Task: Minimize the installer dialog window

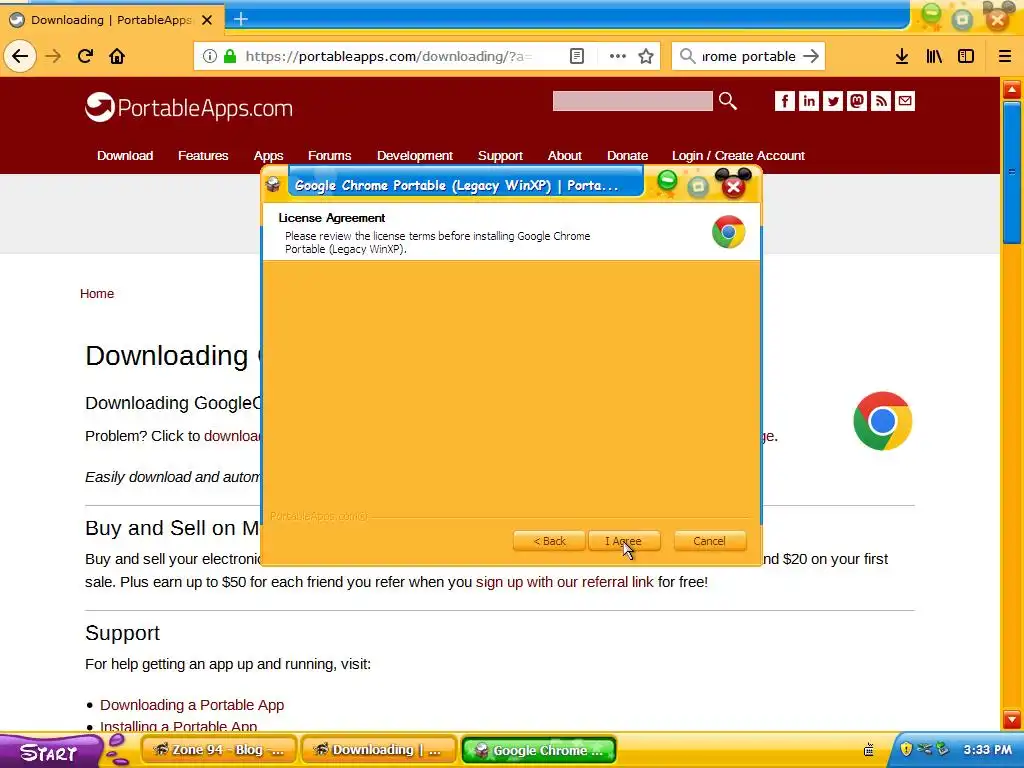Action: tap(667, 182)
